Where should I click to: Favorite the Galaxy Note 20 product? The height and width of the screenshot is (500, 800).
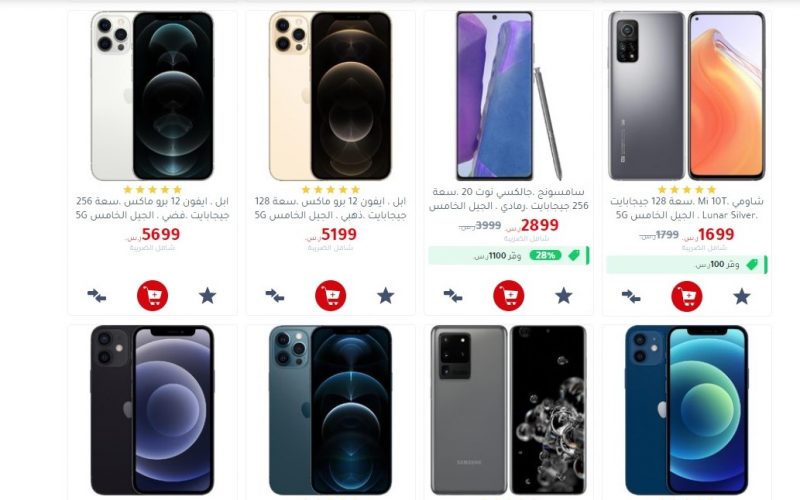click(564, 295)
